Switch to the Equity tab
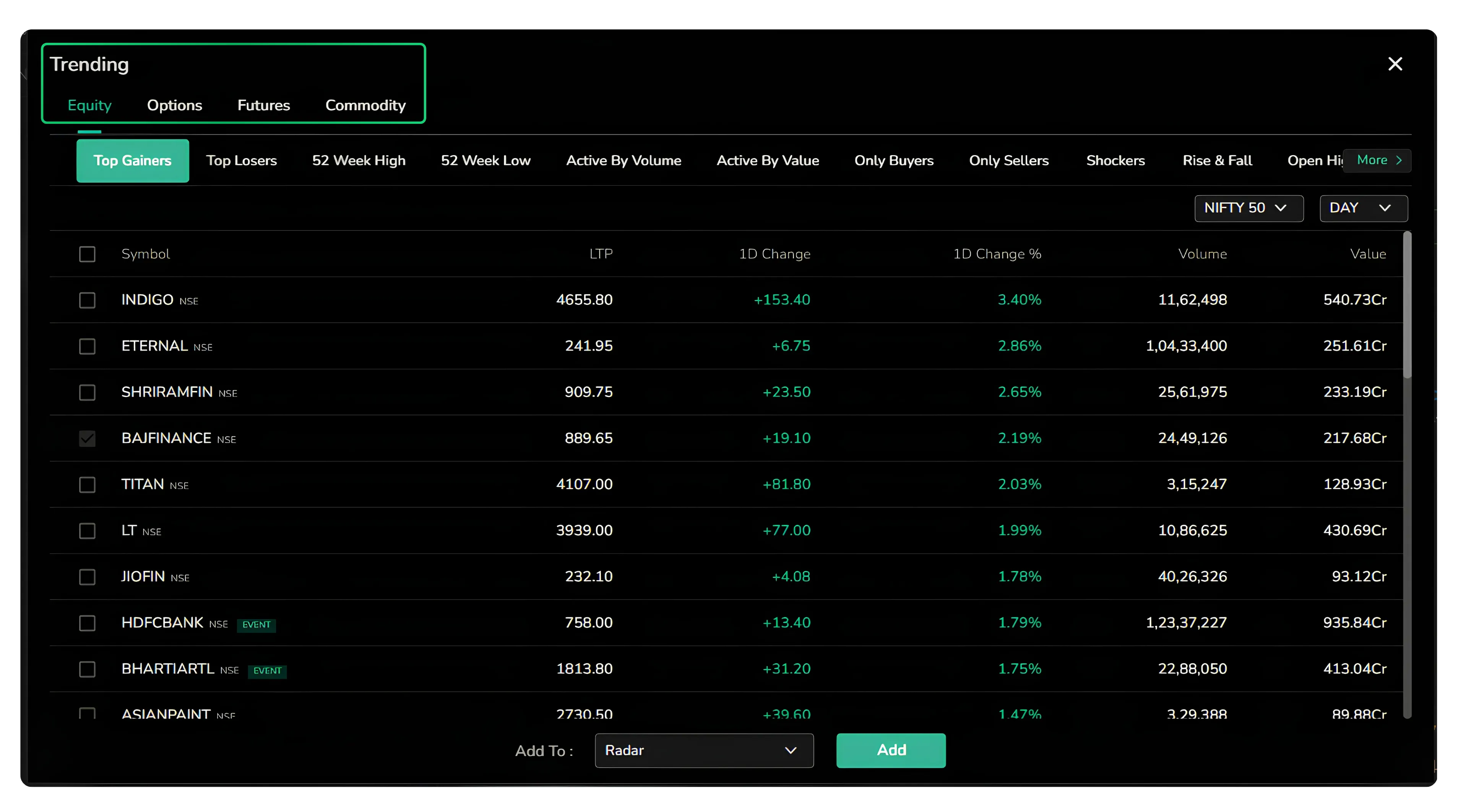 89,105
